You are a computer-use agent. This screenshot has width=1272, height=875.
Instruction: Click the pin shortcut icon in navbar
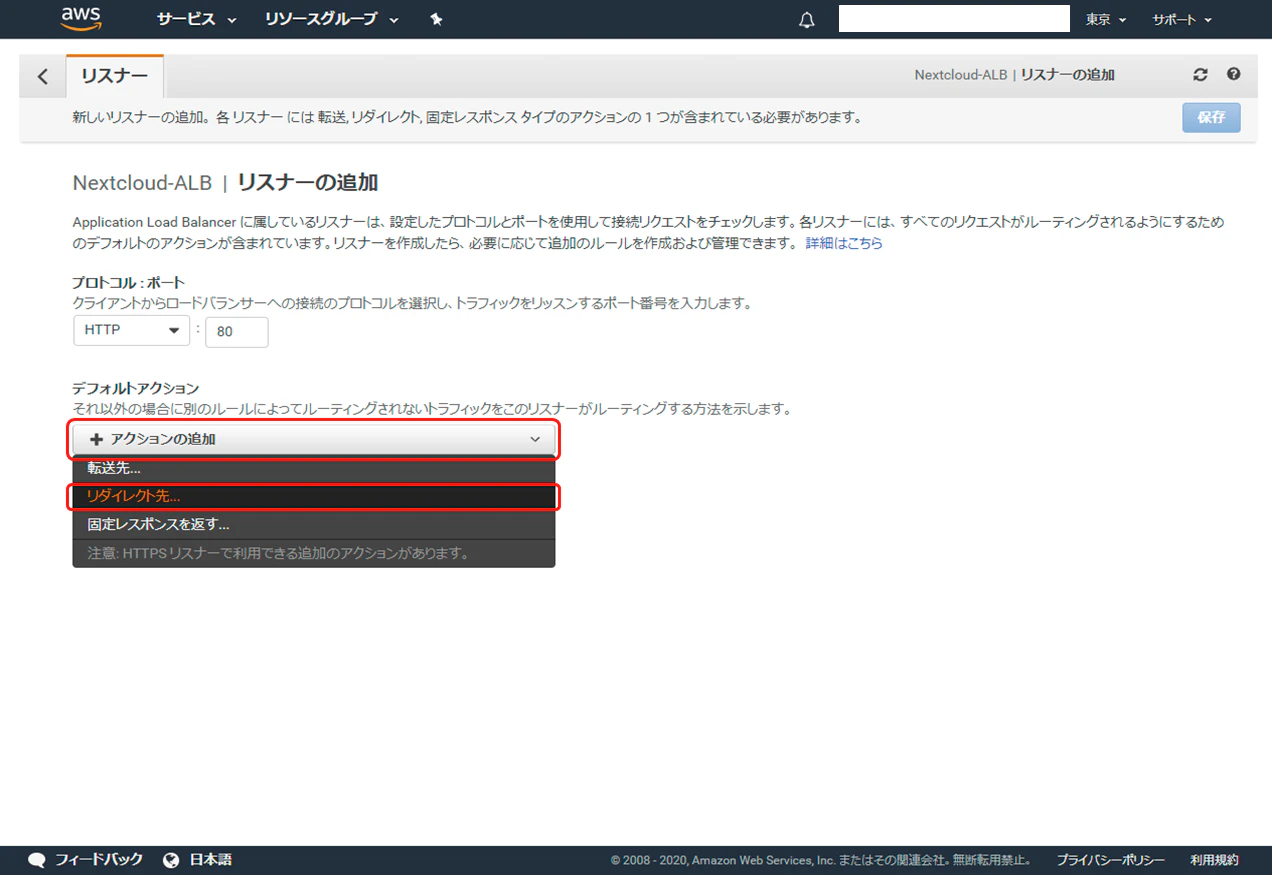pos(436,19)
